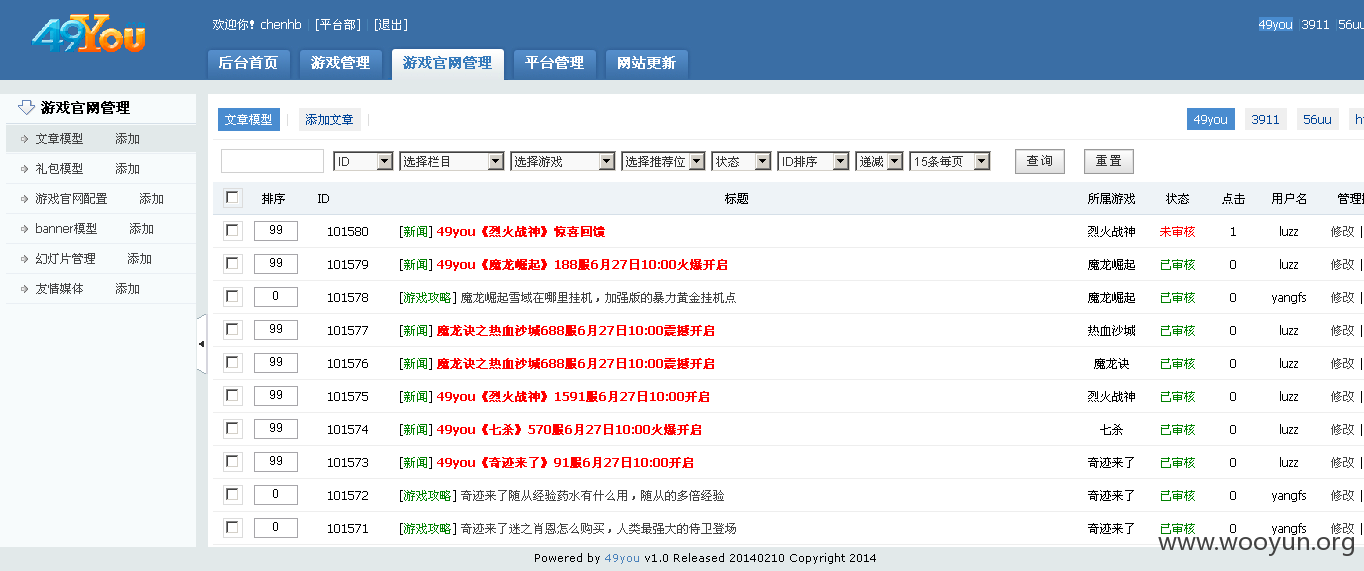The image size is (1364, 571).
Task: Open article 49you《七杀》570服 title
Action: (569, 429)
